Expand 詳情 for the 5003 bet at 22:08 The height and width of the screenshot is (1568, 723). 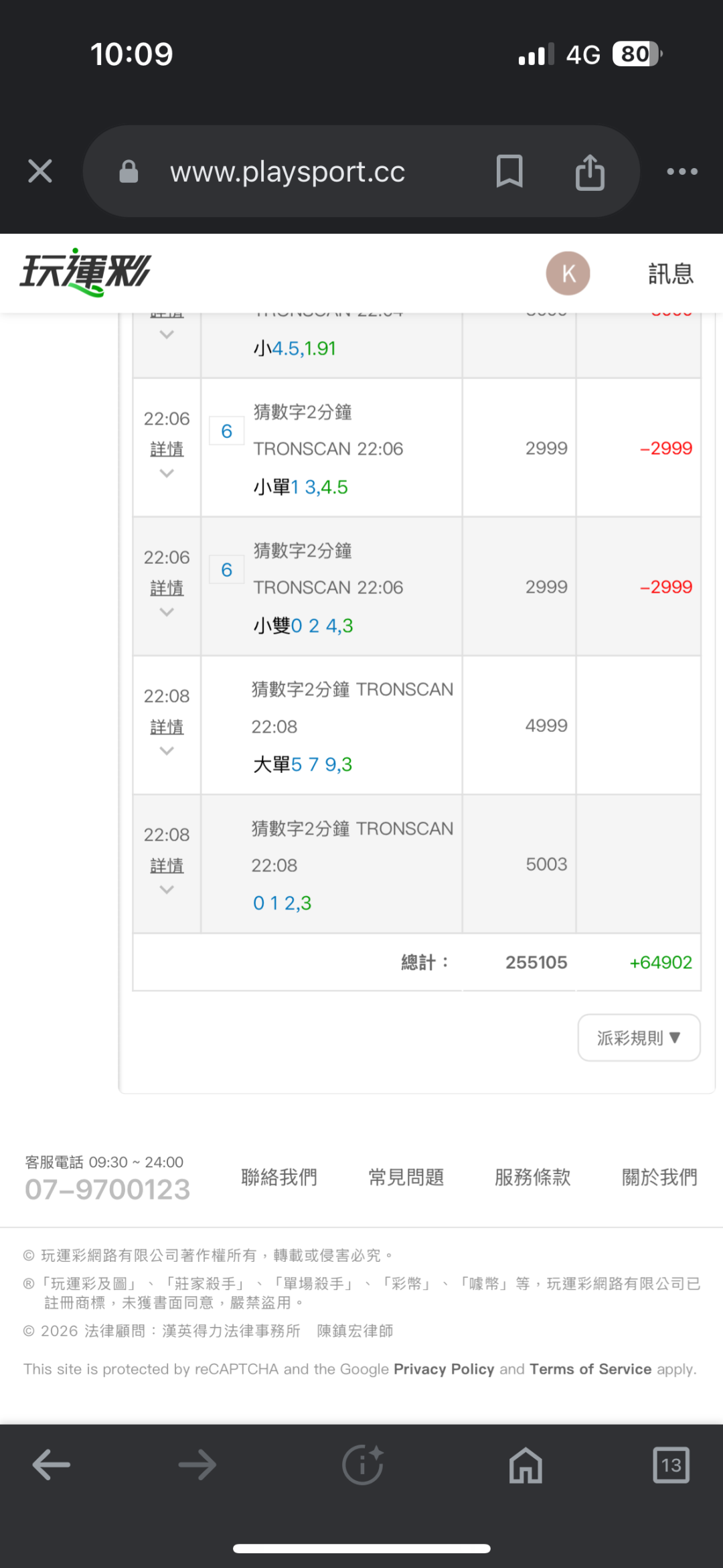[x=167, y=866]
